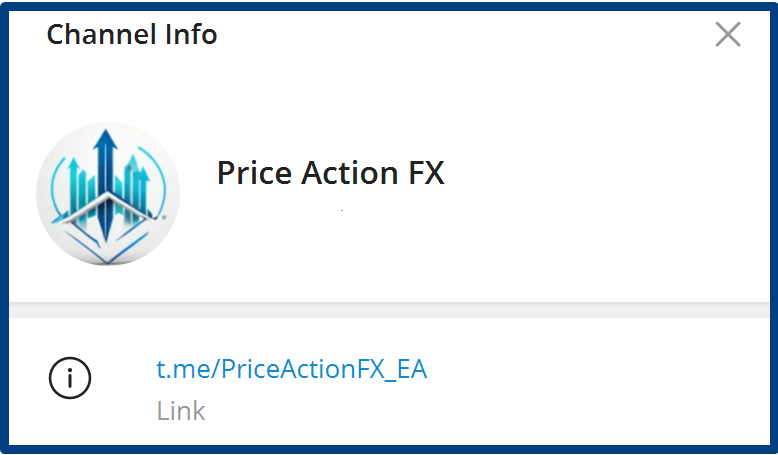Click the gray Link label
The width and height of the screenshot is (778, 455).
181,411
